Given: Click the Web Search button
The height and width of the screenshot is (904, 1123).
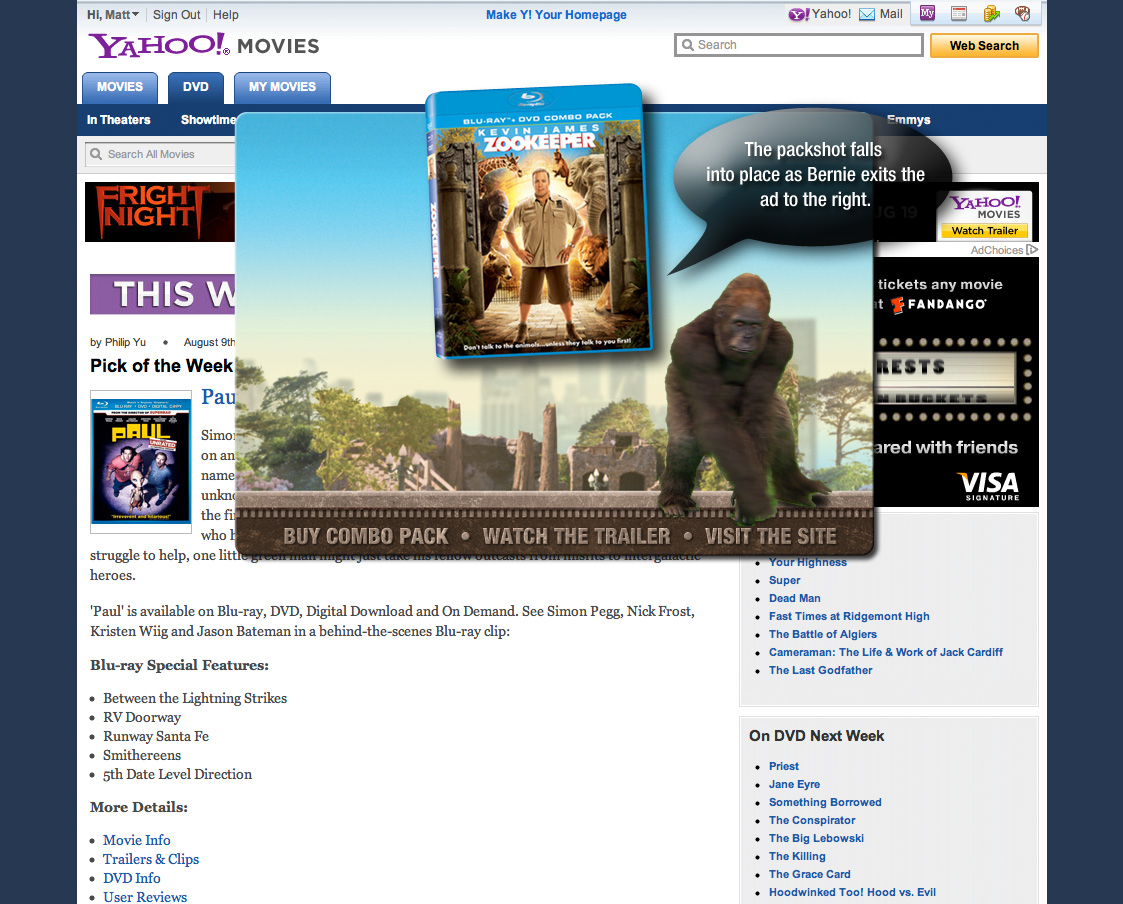Looking at the screenshot, I should point(984,45).
